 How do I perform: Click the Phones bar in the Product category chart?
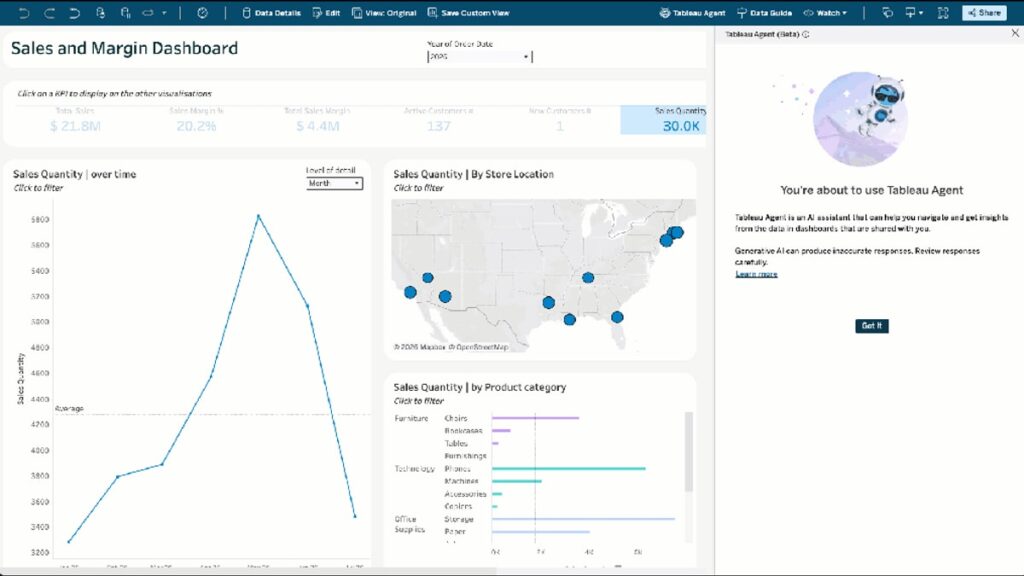pyautogui.click(x=569, y=468)
